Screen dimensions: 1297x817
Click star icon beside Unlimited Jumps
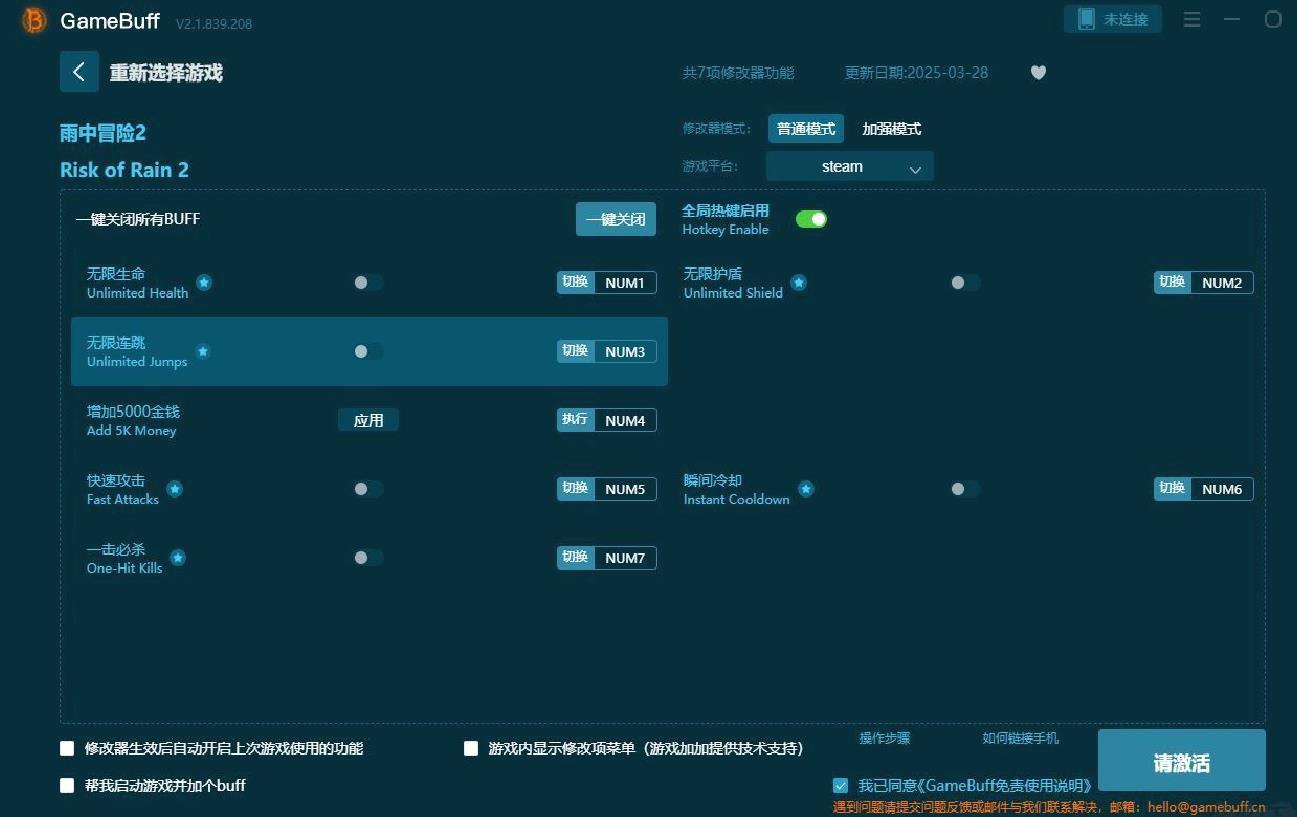pos(203,352)
